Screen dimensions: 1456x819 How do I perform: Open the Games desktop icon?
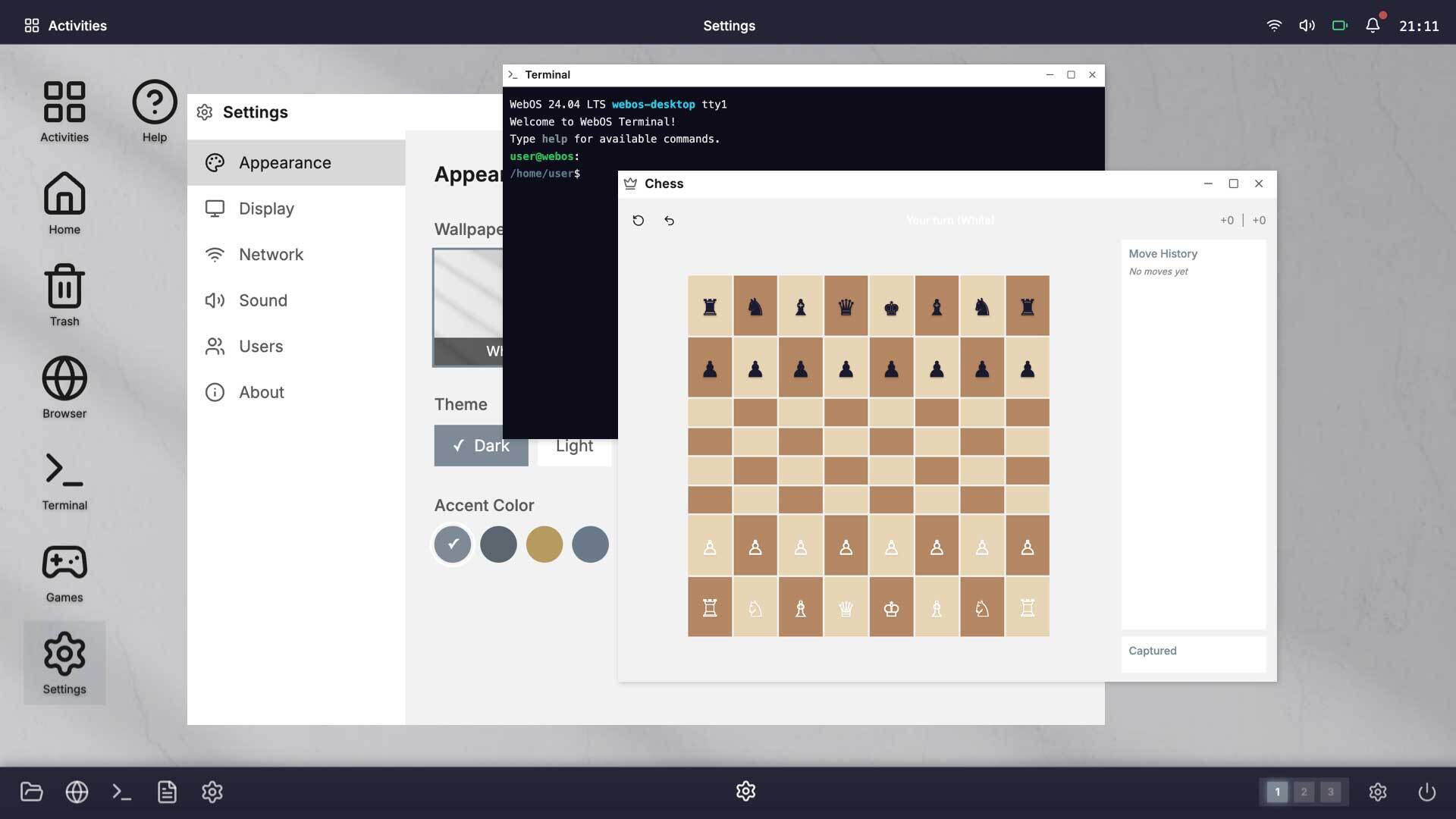click(64, 571)
